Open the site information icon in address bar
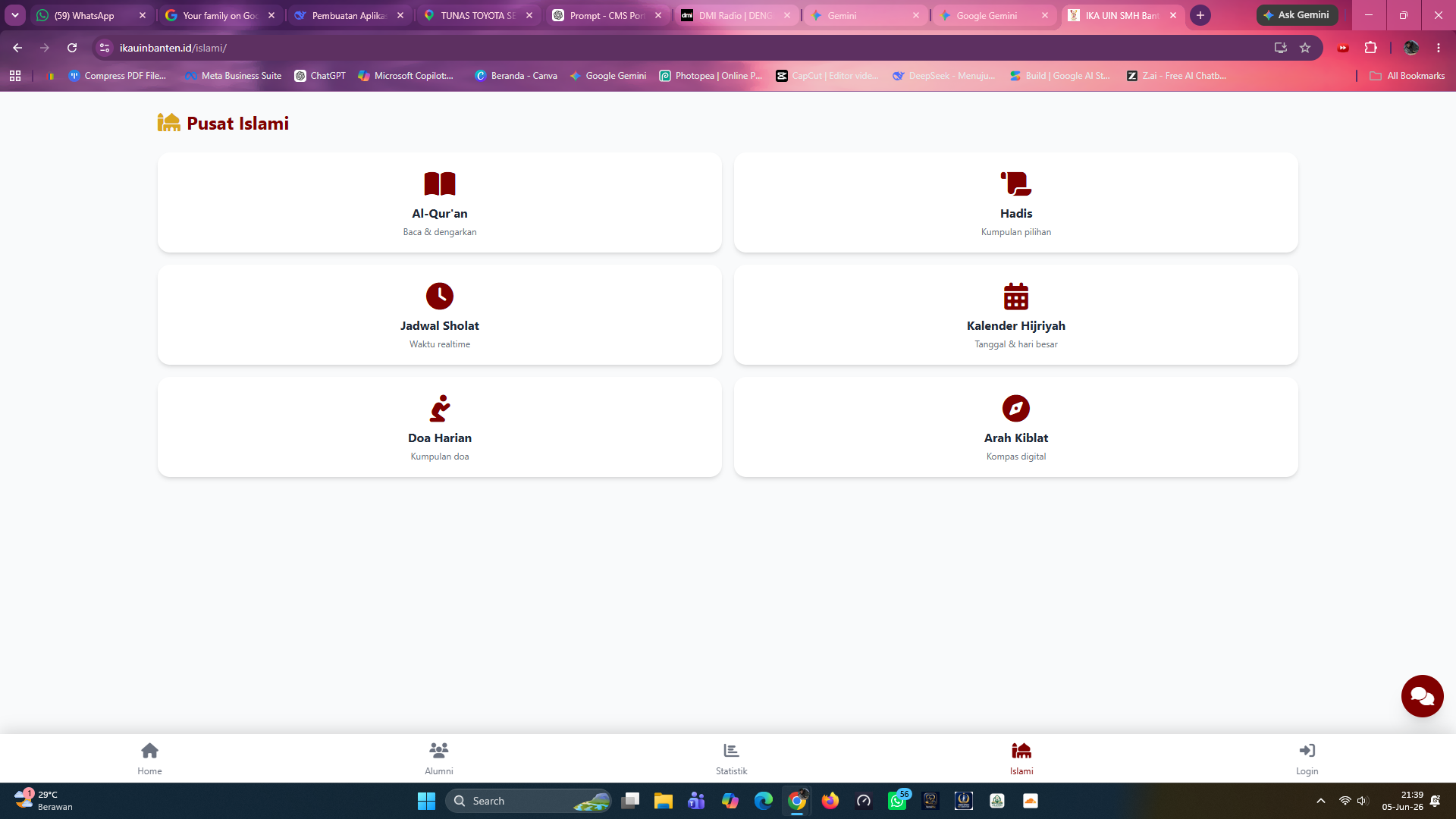Screen dimensions: 1456x819 coord(105,48)
